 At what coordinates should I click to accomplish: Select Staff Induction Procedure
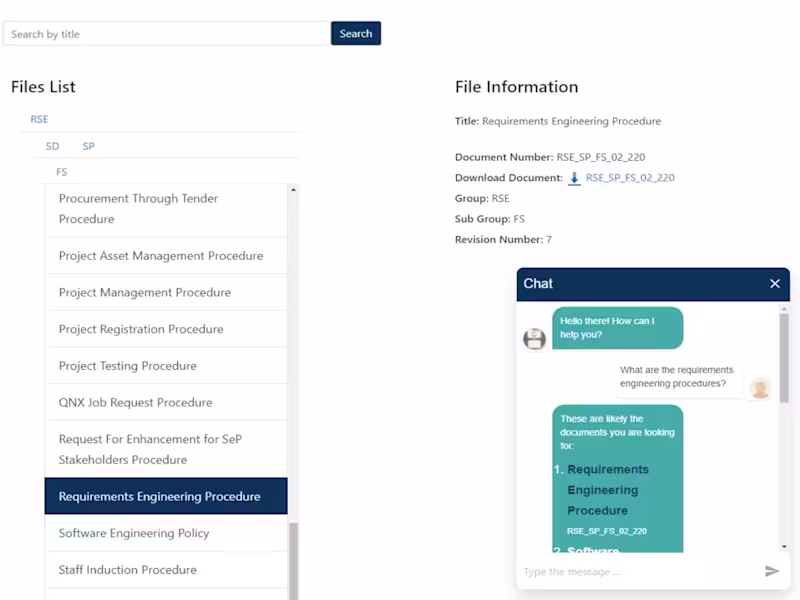click(166, 570)
